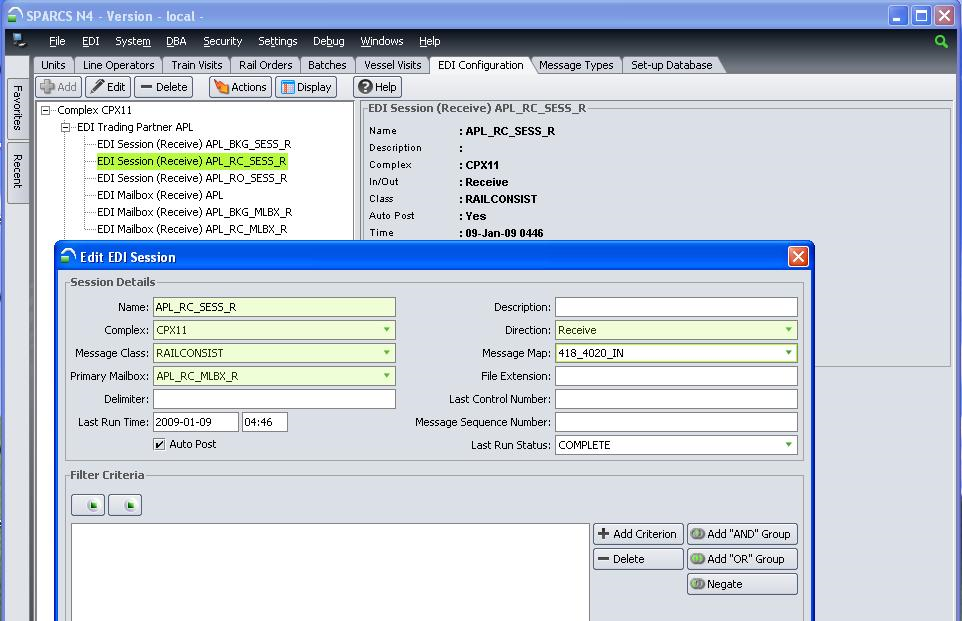The image size is (962, 621).
Task: Switch to the Set-up Database tab
Action: pyautogui.click(x=672, y=65)
